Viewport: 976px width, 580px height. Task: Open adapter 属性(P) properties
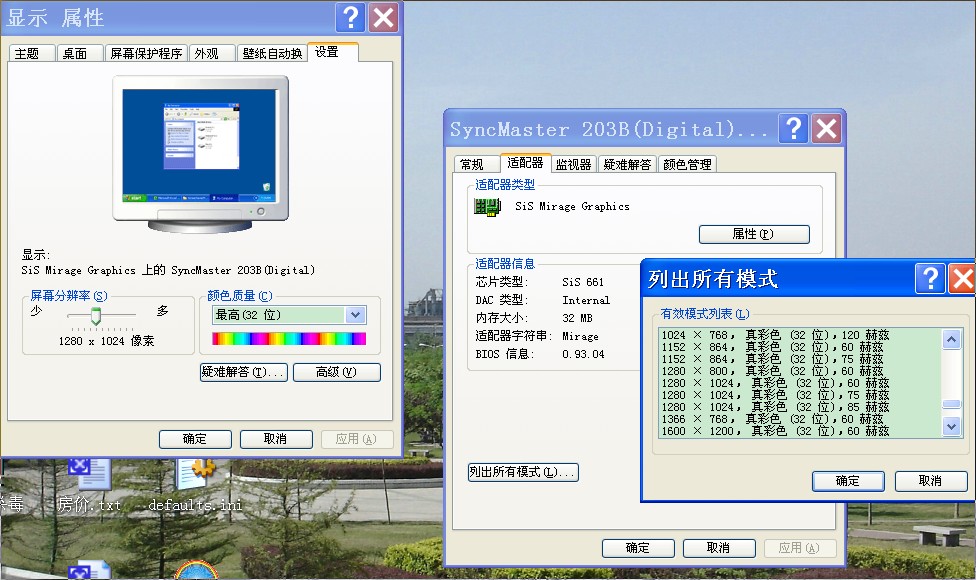(754, 234)
